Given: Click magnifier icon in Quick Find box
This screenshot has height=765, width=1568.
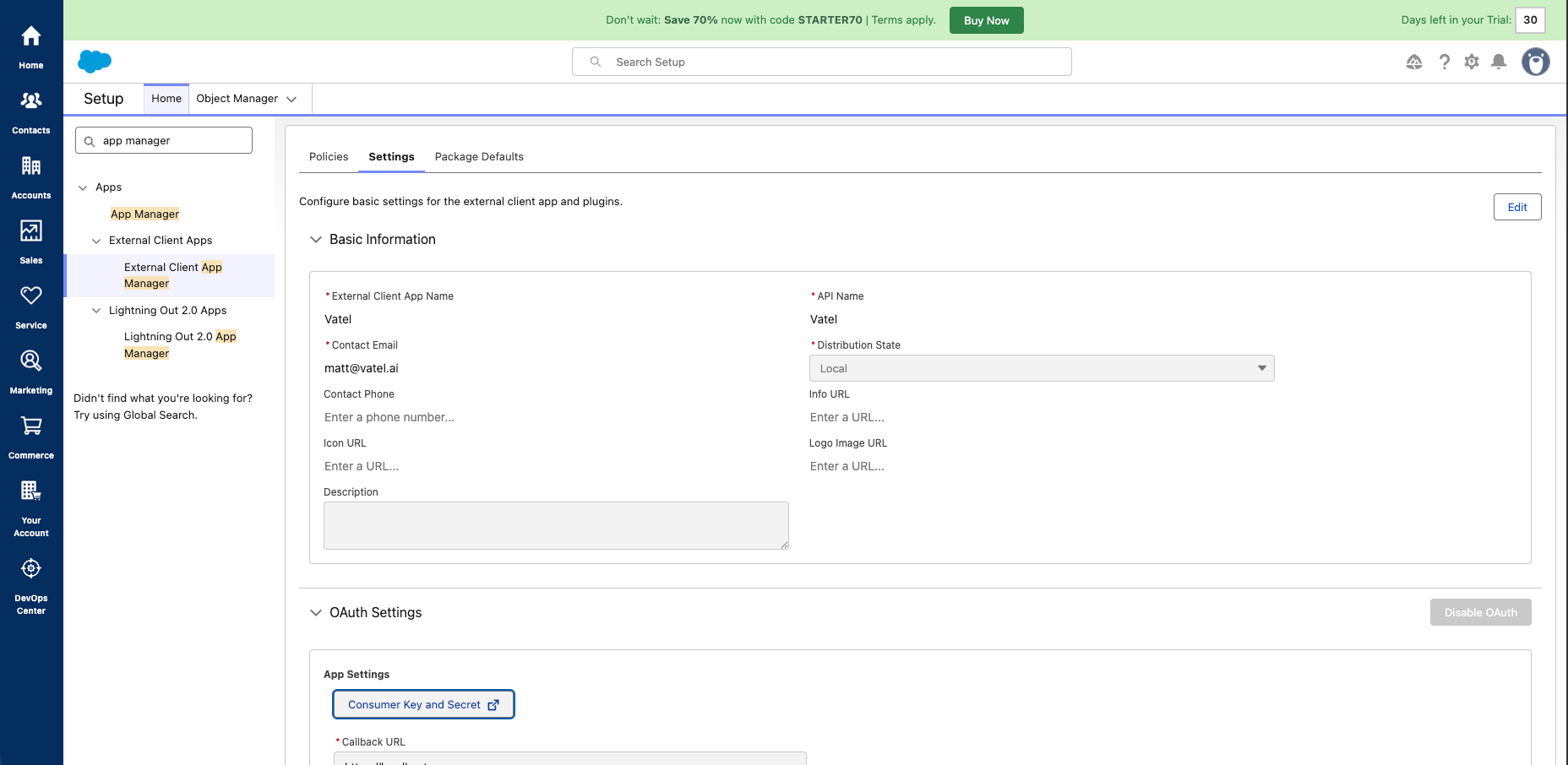Looking at the screenshot, I should (90, 141).
